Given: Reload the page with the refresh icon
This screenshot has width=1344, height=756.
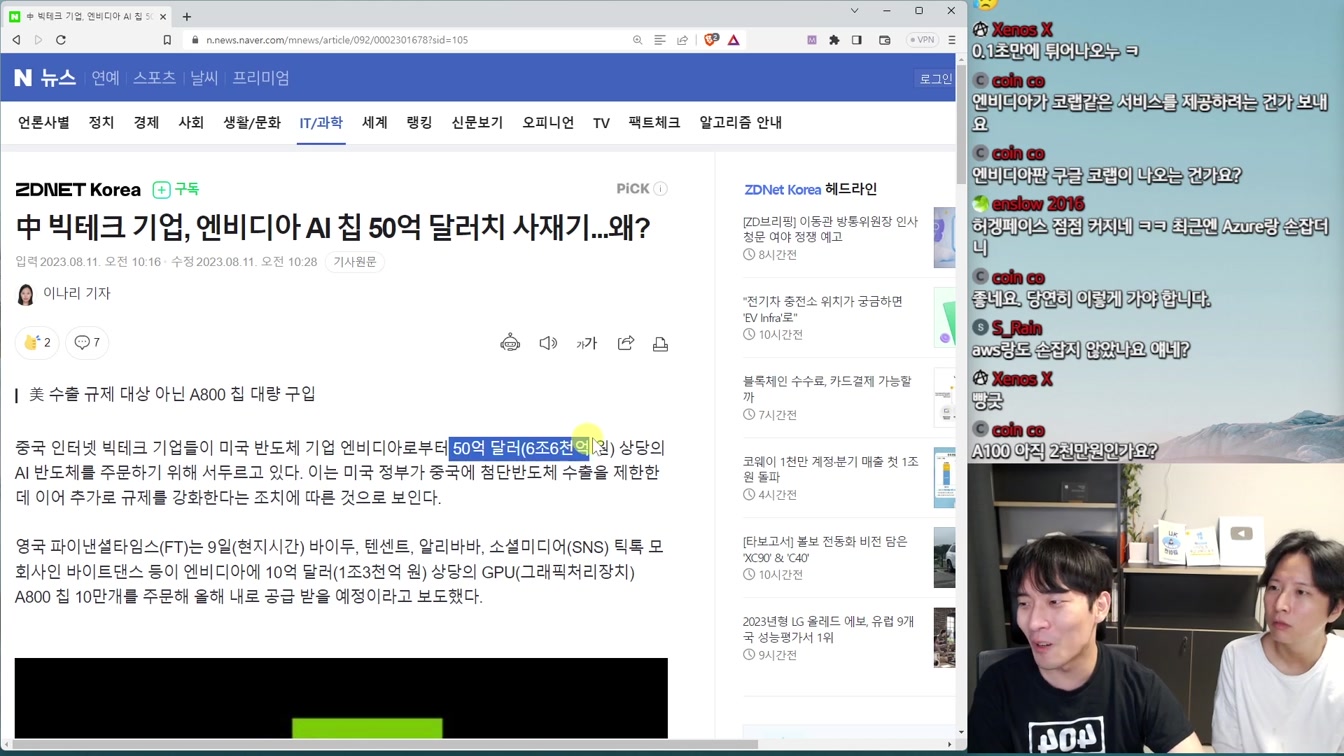Looking at the screenshot, I should pos(61,40).
